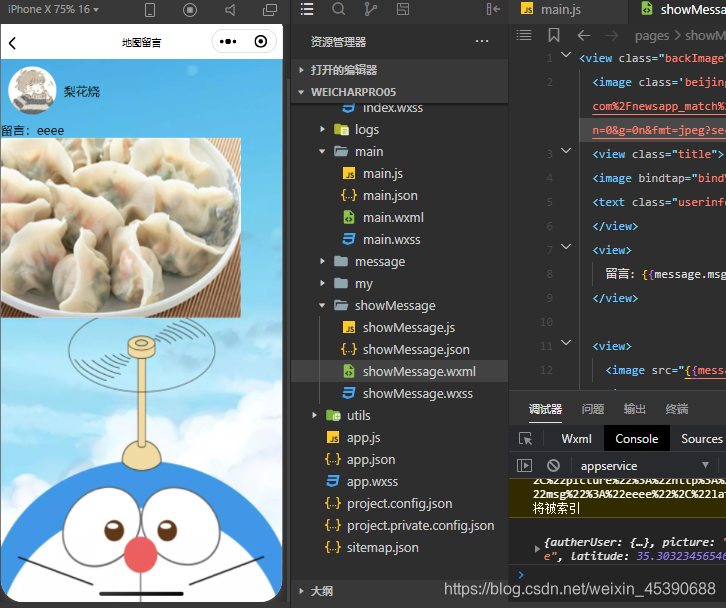
Task: Toggle the simulator mute speaker icon
Action: pos(230,10)
